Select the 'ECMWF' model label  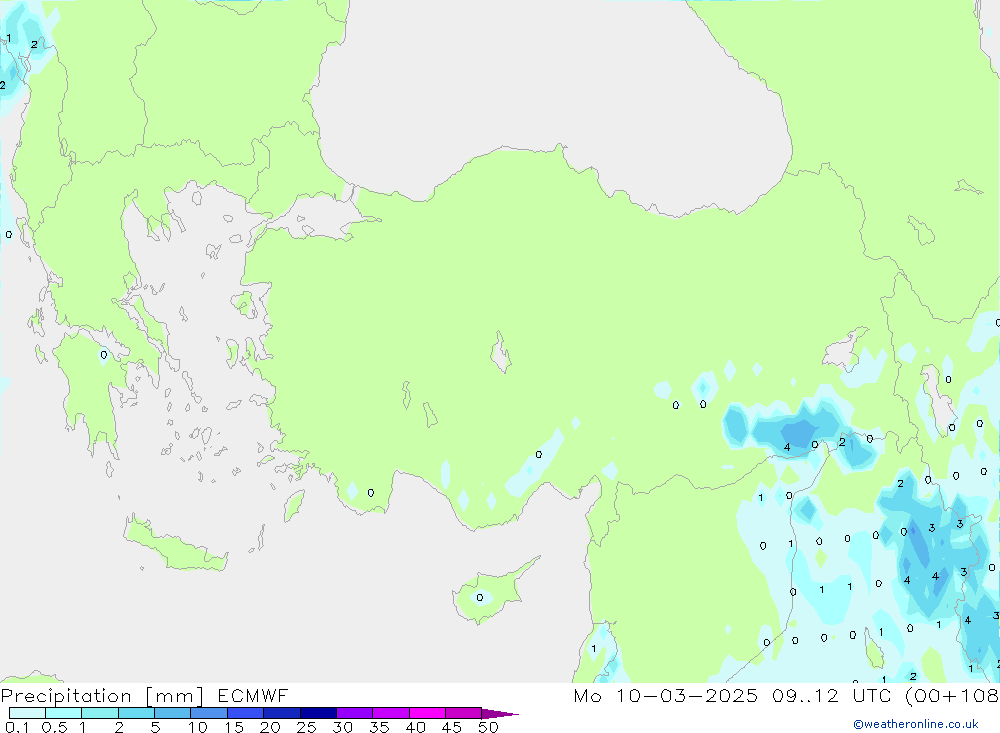point(253,695)
